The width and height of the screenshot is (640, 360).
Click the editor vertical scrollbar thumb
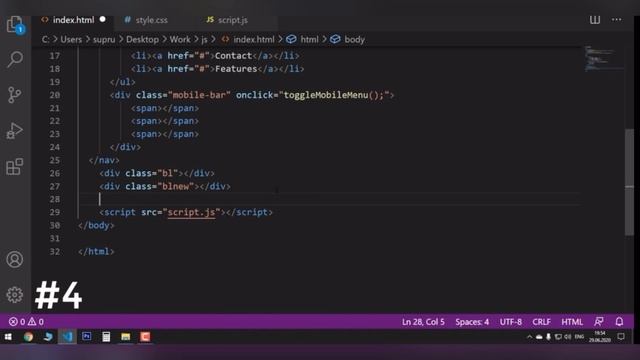629,182
